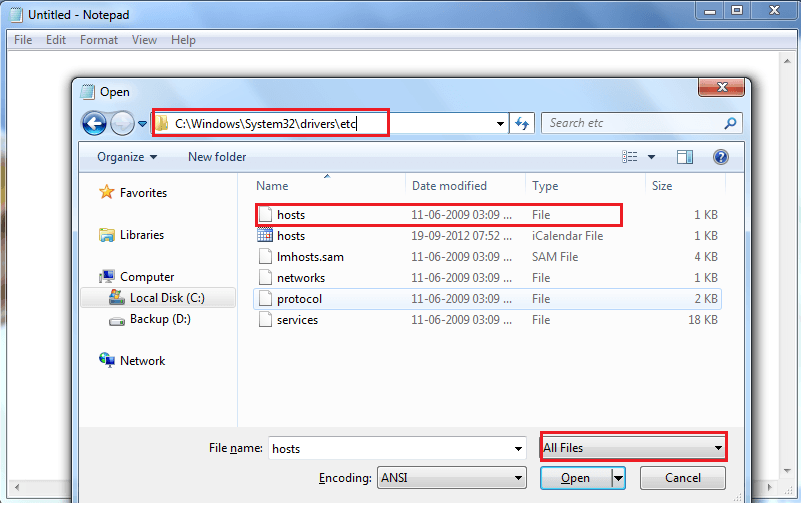The width and height of the screenshot is (801, 505).
Task: Sort by Date modified column header
Action: tap(449, 186)
